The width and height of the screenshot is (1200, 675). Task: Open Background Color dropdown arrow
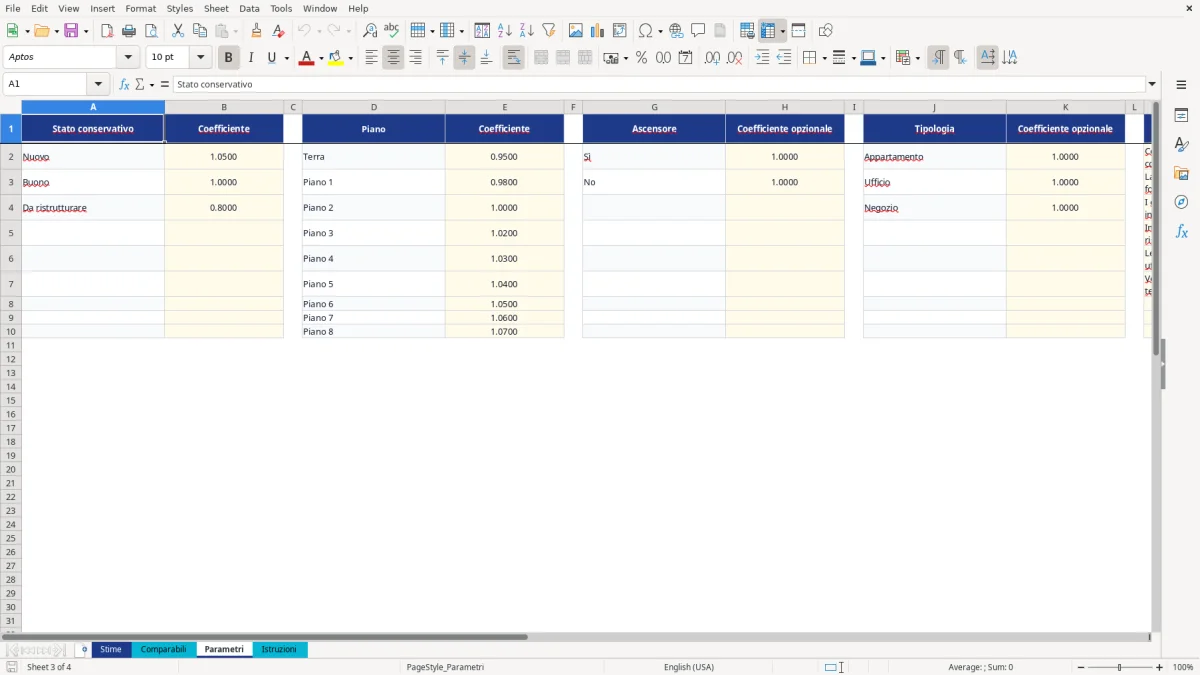350,58
